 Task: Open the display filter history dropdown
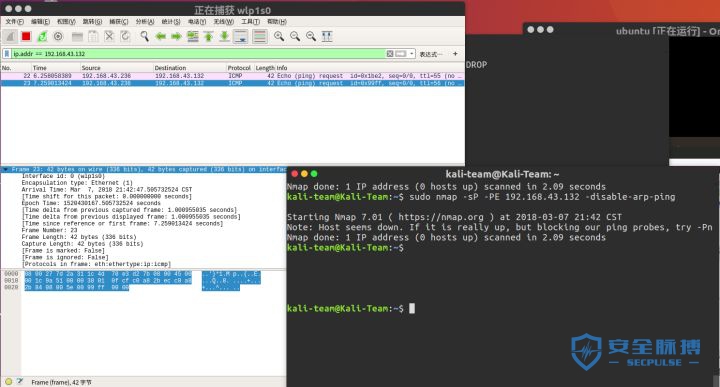[412, 54]
